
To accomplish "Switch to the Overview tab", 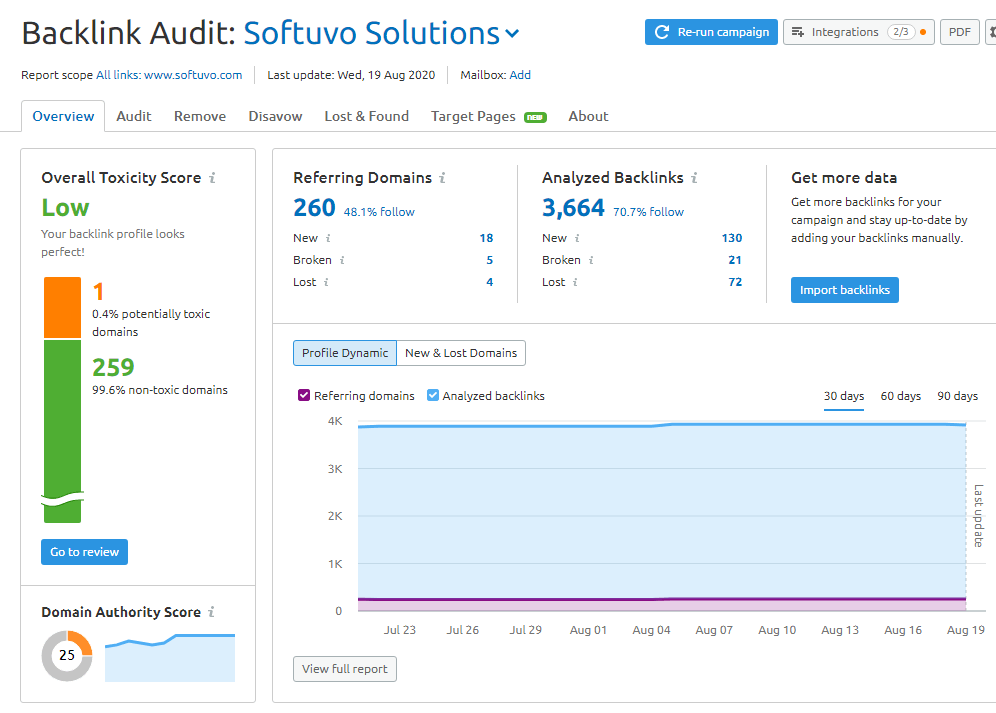I will point(63,116).
